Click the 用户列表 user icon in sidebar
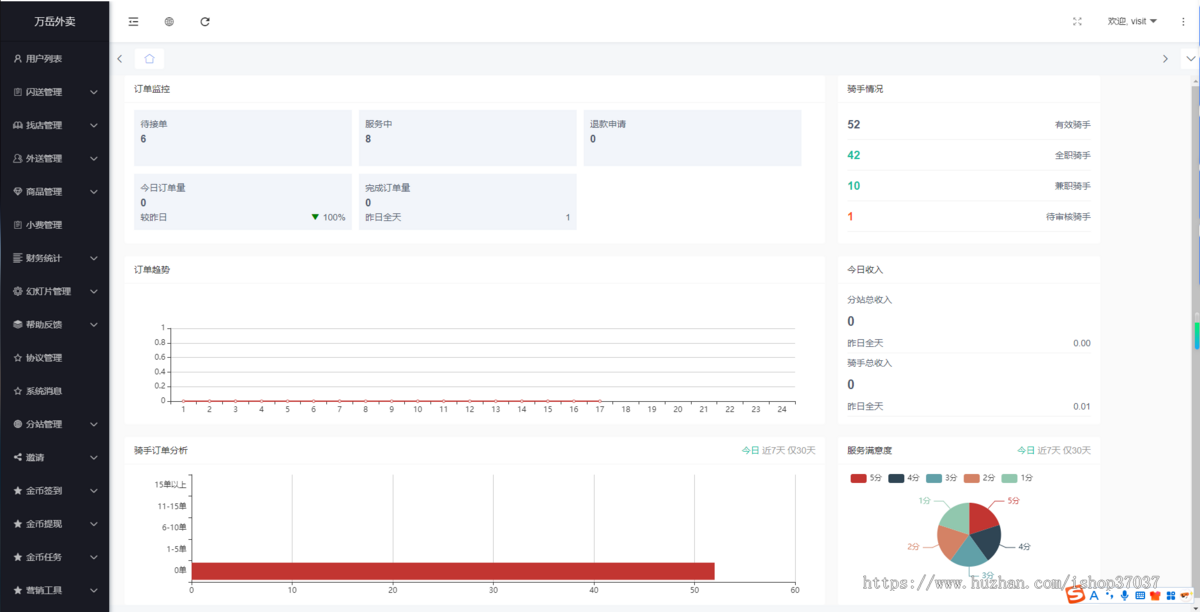1200x612 pixels. [18, 59]
